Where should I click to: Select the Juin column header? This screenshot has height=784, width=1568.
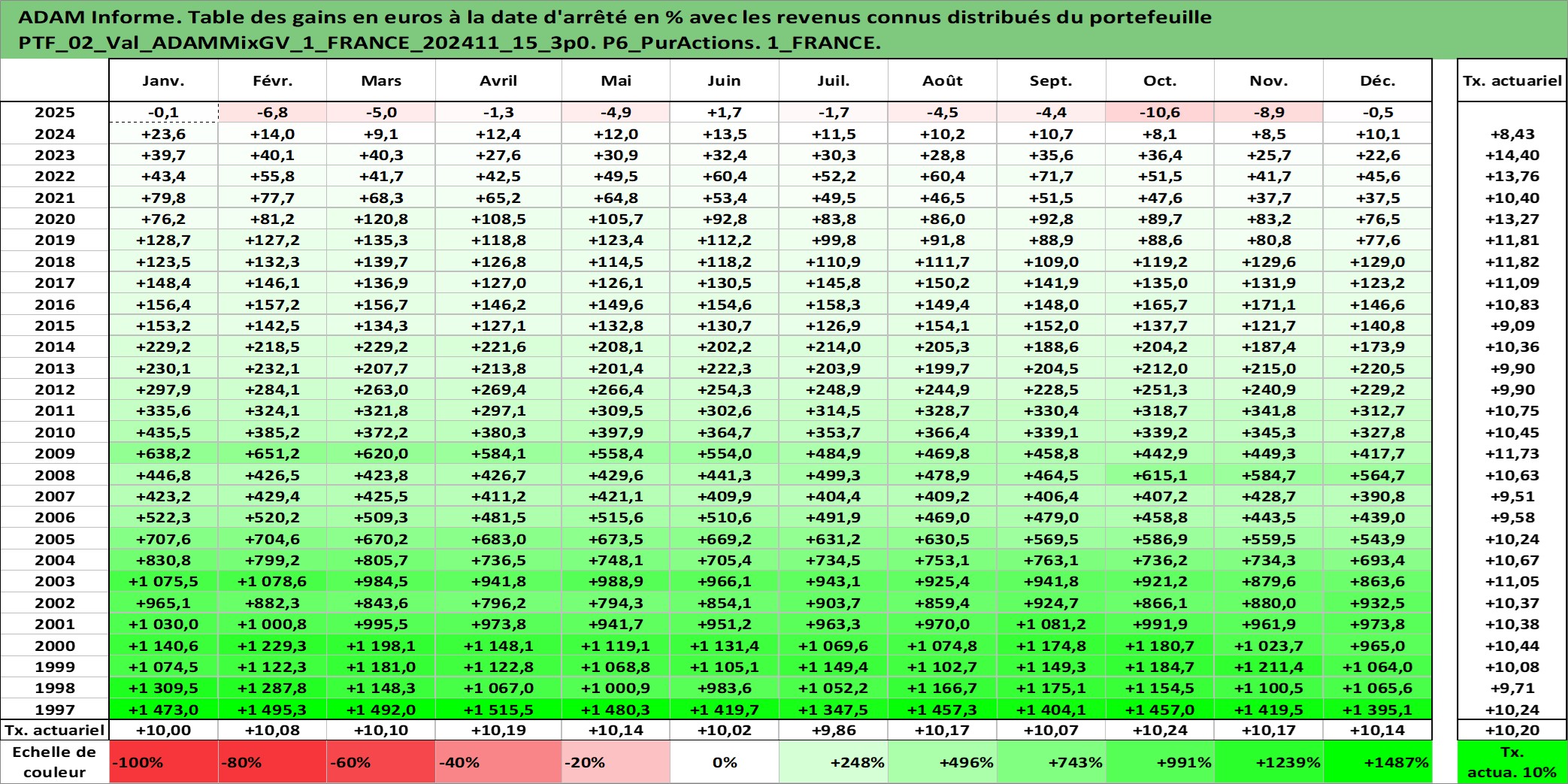[x=725, y=80]
